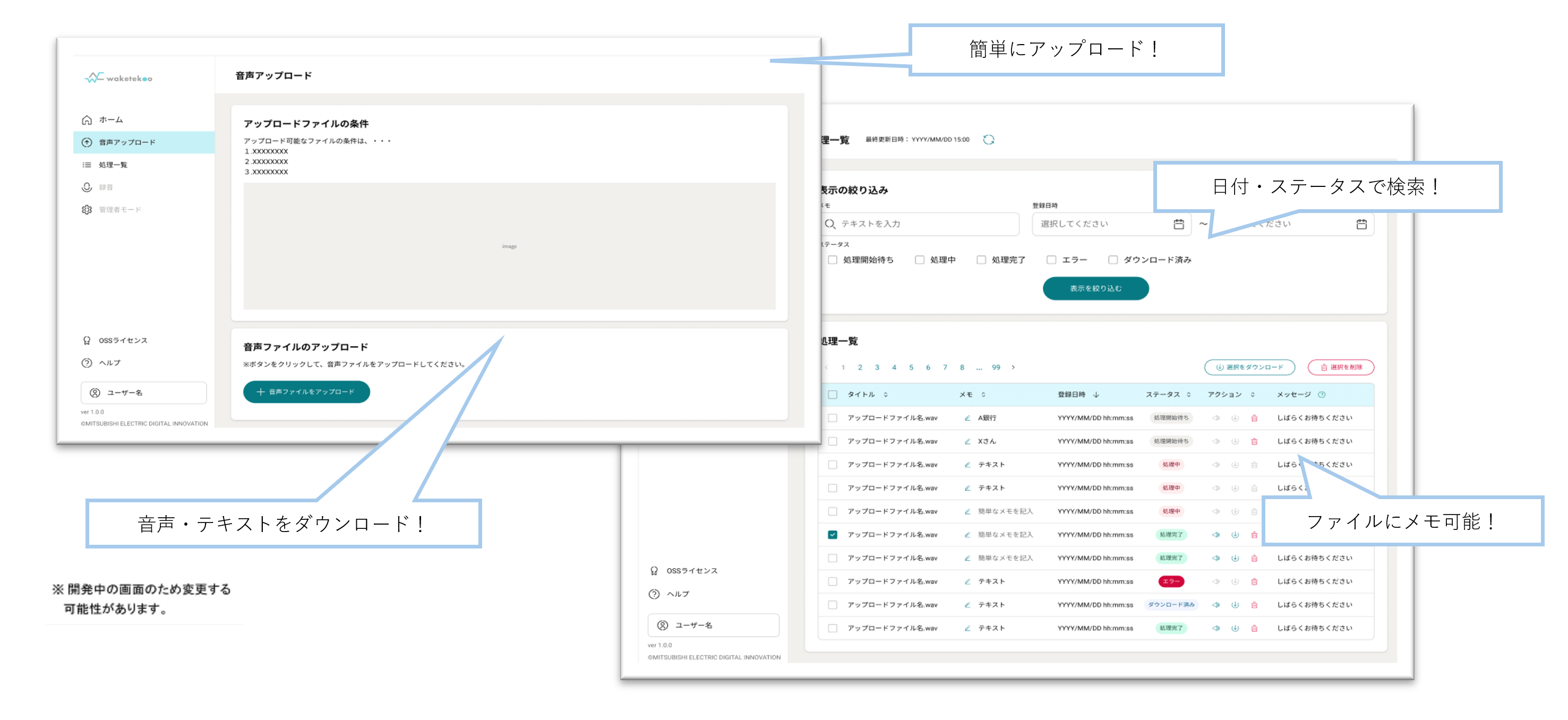Image resolution: width=1568 pixels, height=720 pixels.
Task: Open 録音 via the microphone icon
Action: point(87,187)
